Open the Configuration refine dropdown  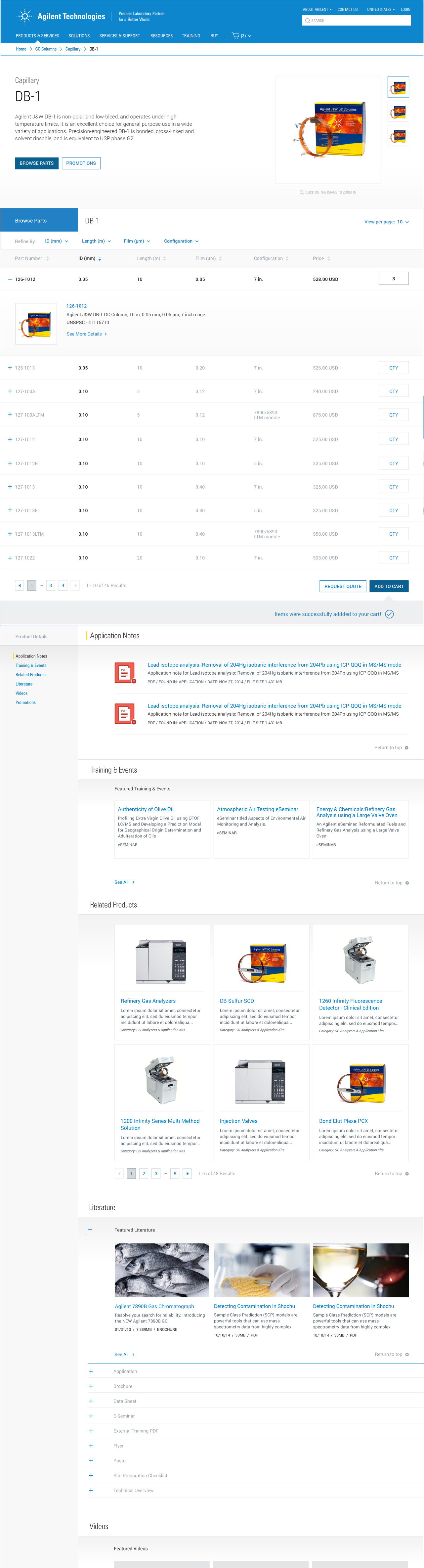tap(181, 241)
